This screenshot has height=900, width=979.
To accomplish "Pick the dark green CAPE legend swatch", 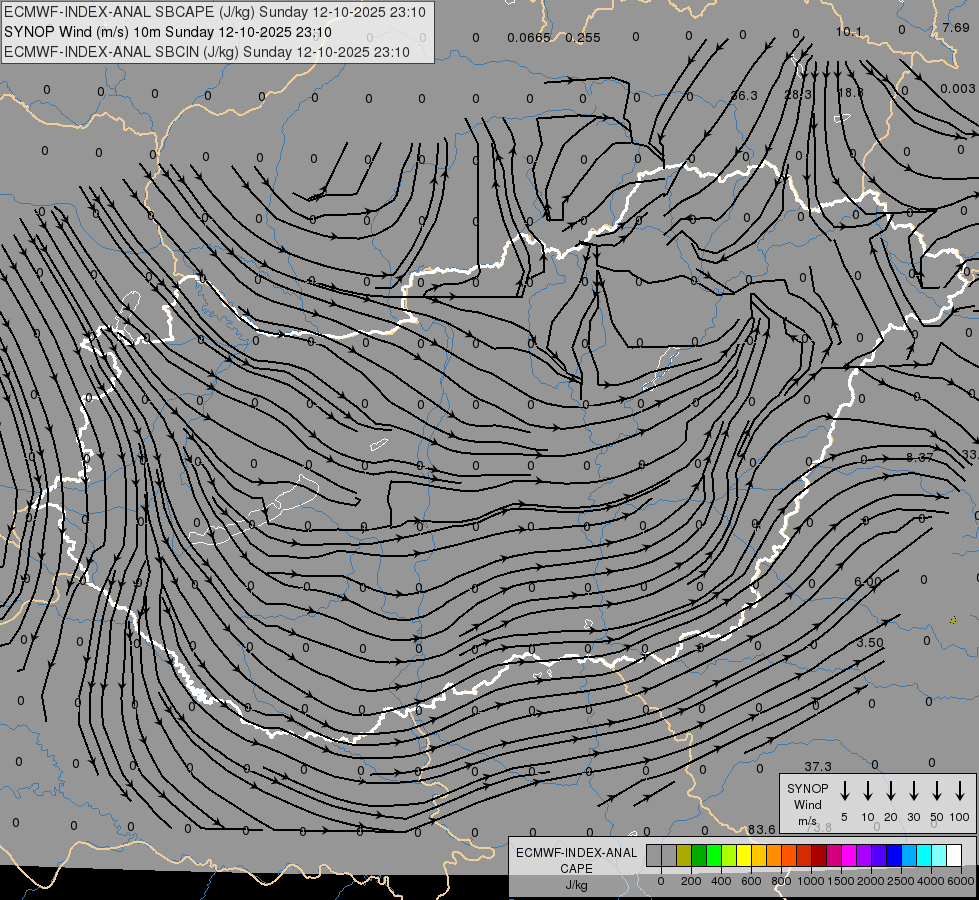I will pyautogui.click(x=699, y=855).
